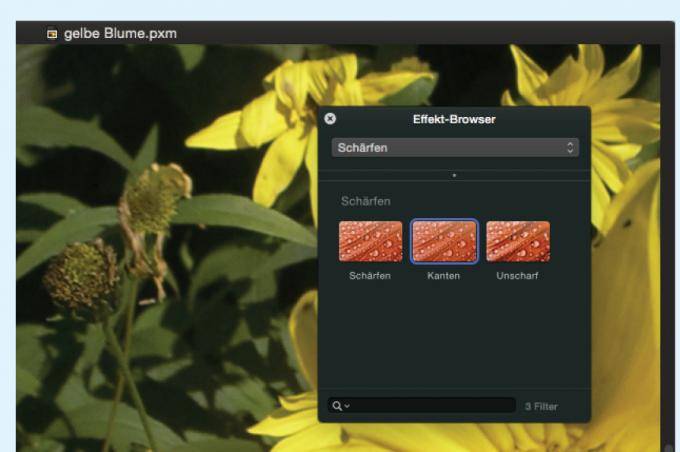Select the Unscharf effect thumbnail
This screenshot has height=452, width=680.
(x=518, y=241)
